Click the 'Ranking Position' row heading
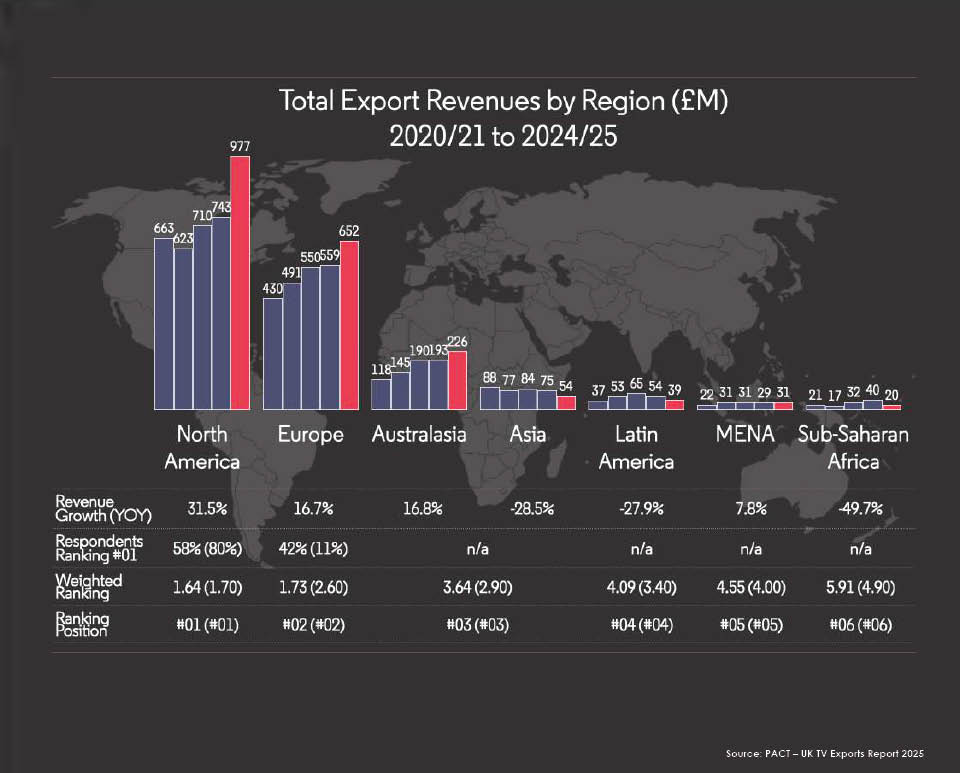The height and width of the screenshot is (773, 960). [82, 624]
